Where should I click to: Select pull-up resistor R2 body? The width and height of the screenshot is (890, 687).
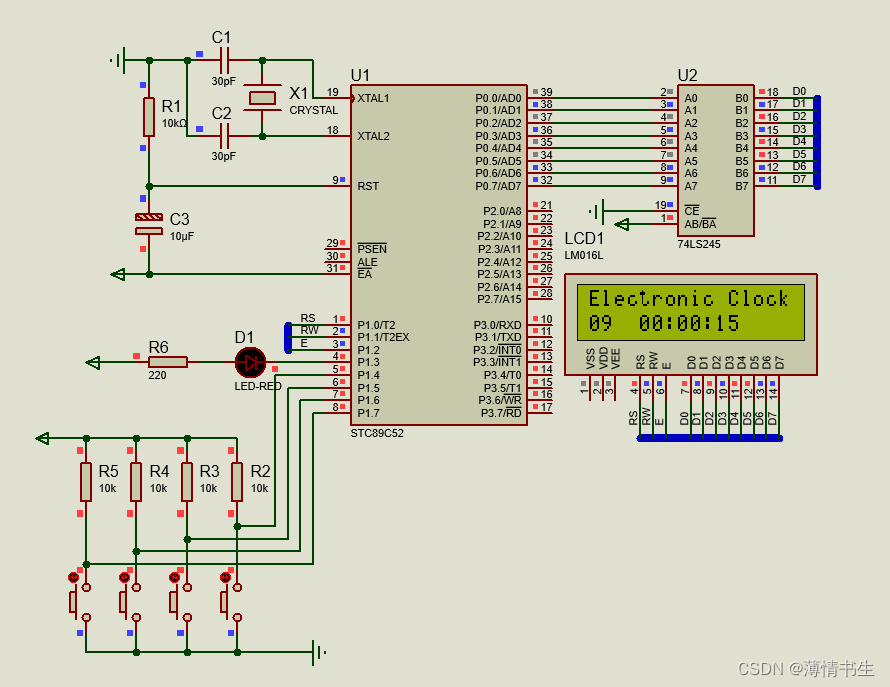pyautogui.click(x=237, y=481)
